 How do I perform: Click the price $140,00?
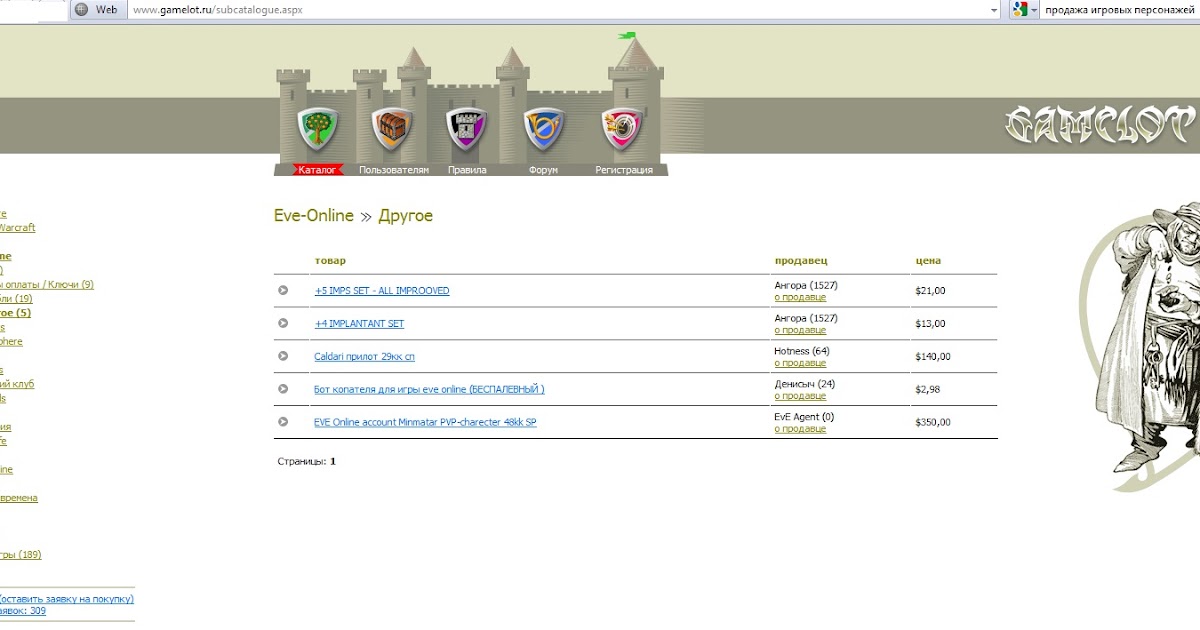point(933,357)
